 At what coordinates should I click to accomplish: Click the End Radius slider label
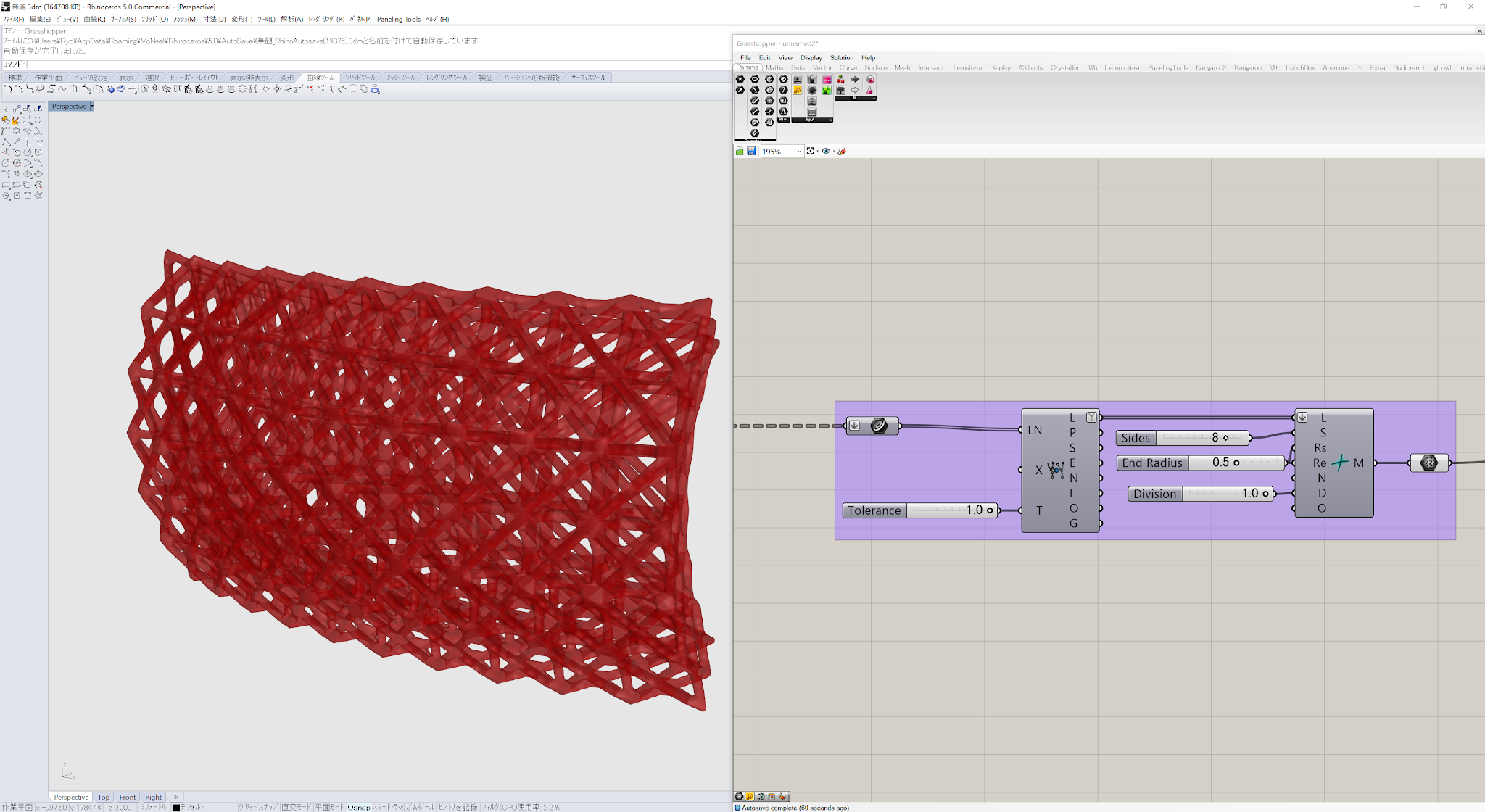(x=1153, y=463)
